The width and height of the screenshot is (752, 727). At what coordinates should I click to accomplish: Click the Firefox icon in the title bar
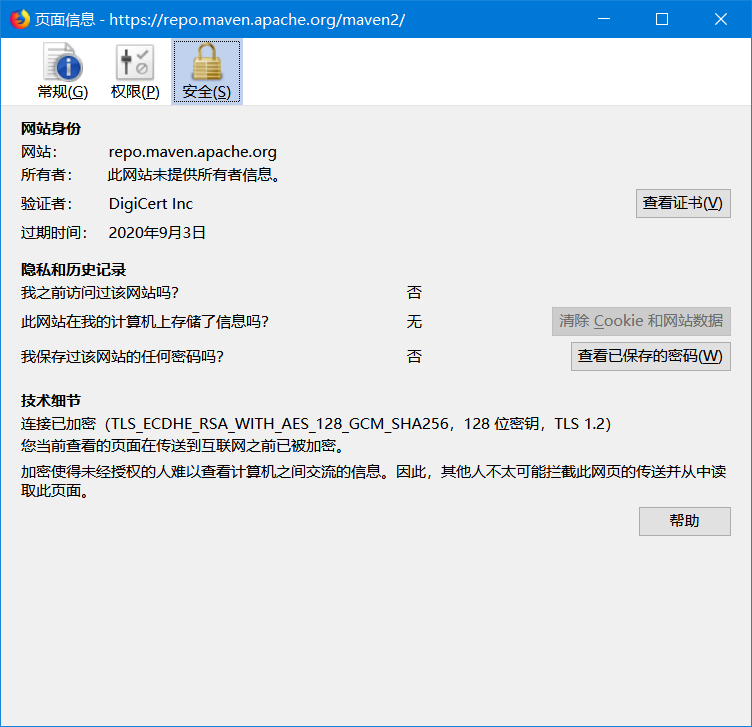20,19
